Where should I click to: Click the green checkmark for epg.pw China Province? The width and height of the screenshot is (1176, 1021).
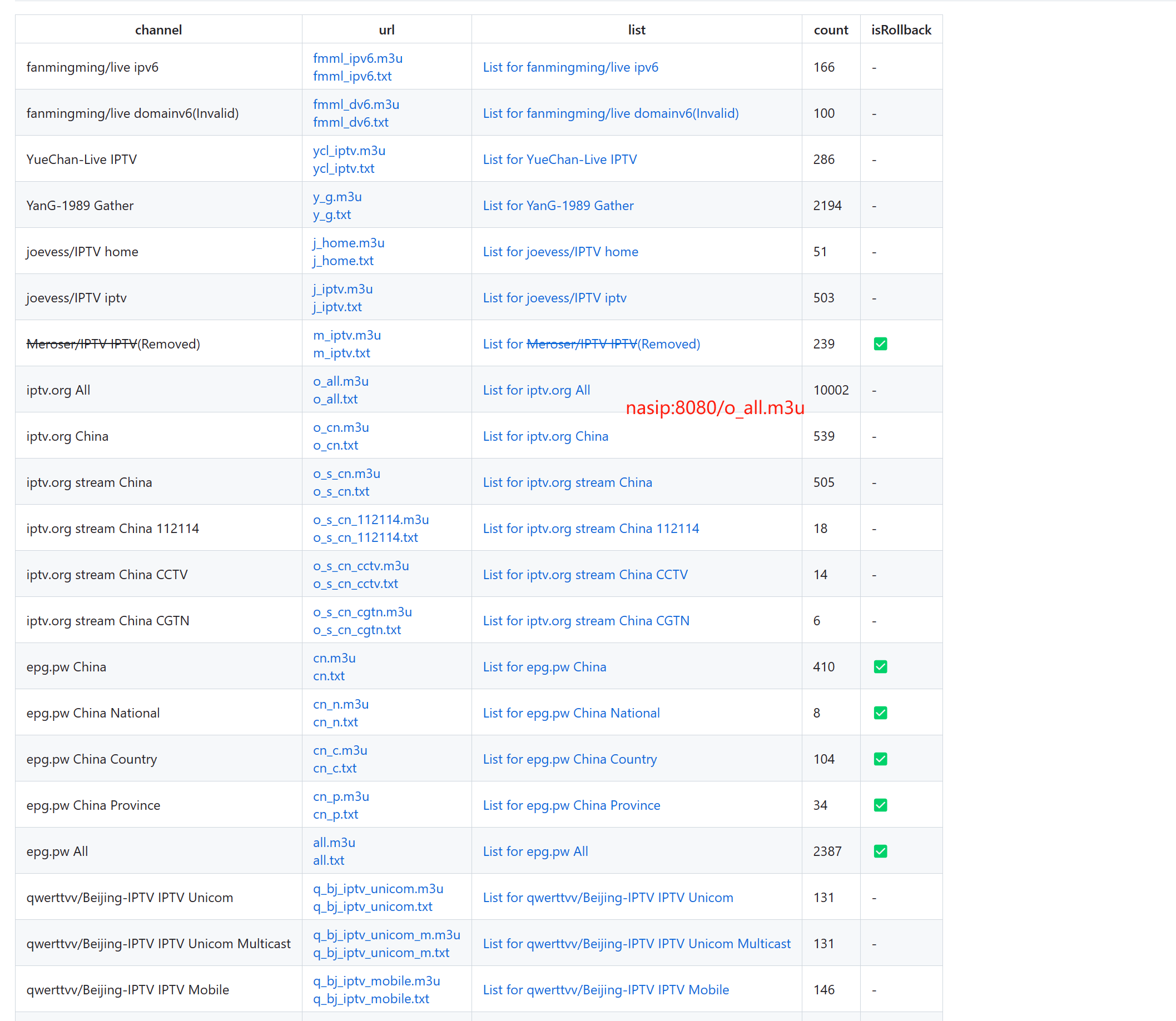click(880, 805)
